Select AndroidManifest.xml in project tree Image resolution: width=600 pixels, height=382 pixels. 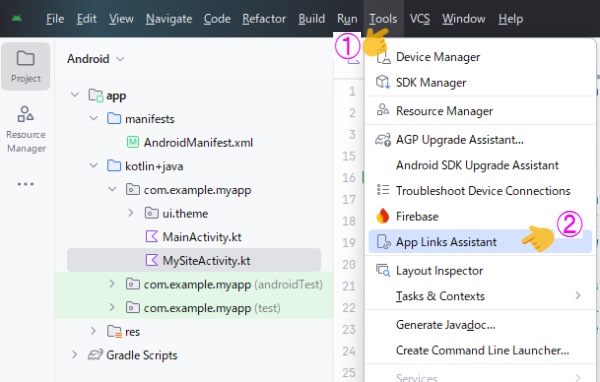click(x=198, y=143)
